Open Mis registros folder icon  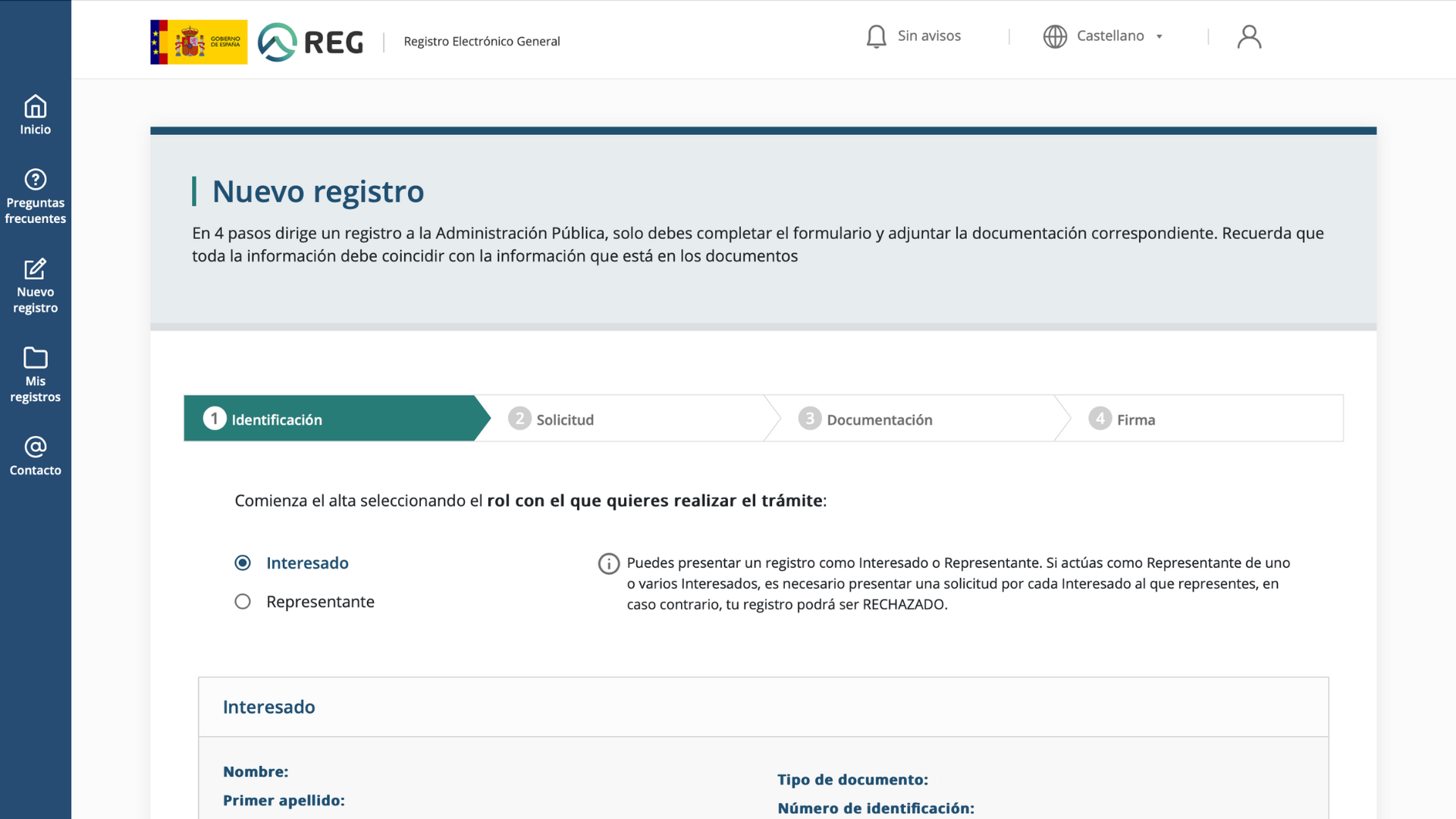click(x=36, y=358)
